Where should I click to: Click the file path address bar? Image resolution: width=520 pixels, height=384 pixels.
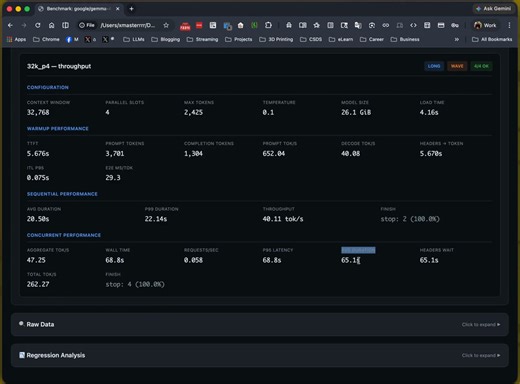[x=128, y=25]
